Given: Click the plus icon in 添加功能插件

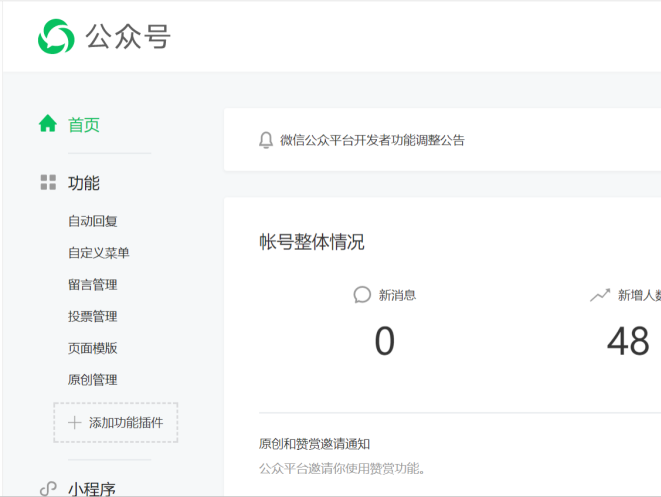Looking at the screenshot, I should (x=74, y=423).
